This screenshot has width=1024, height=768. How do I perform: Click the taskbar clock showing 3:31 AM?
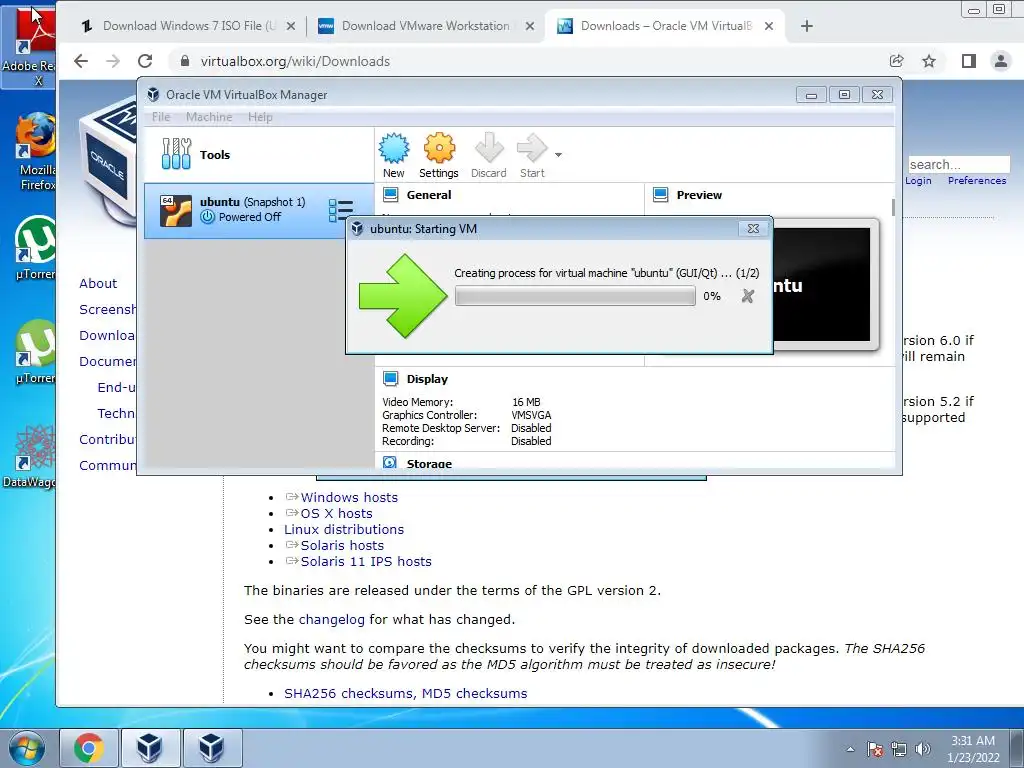coord(973,749)
